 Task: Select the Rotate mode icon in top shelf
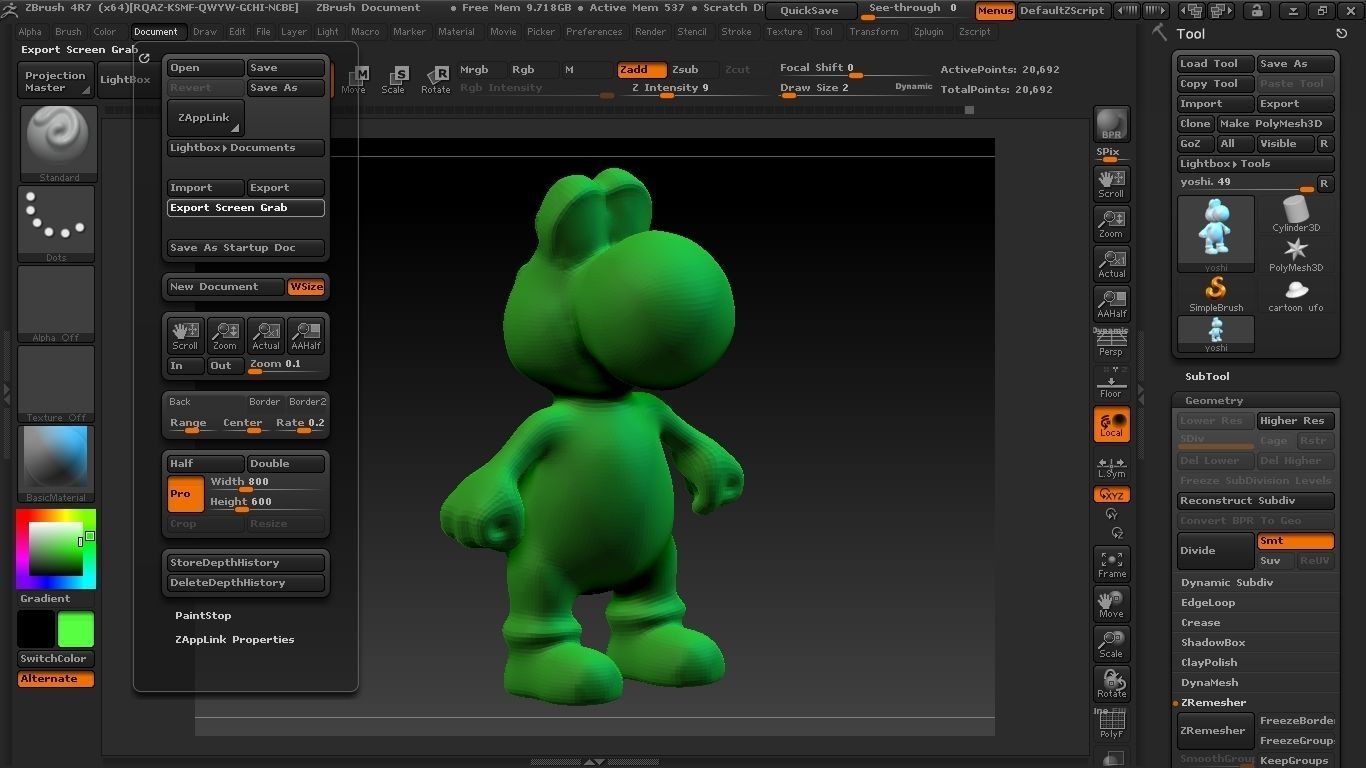point(435,80)
